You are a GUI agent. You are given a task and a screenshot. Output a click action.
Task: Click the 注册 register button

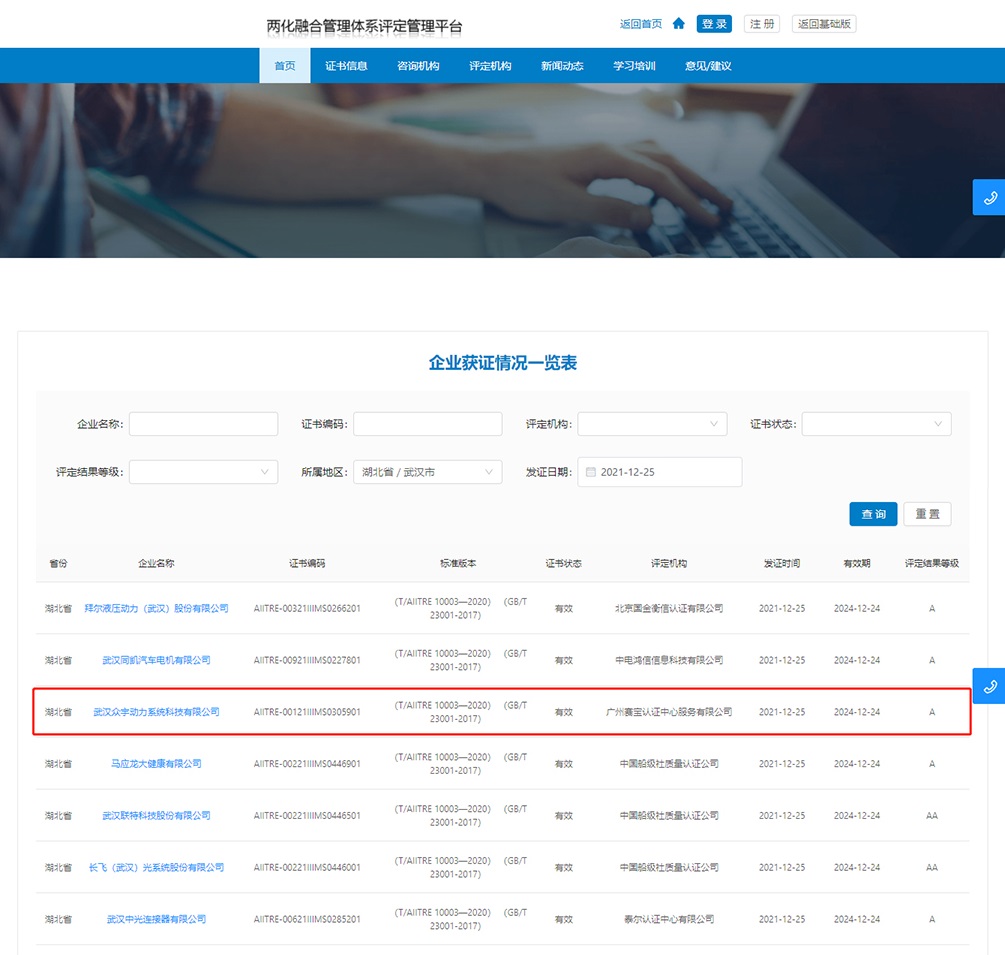click(762, 24)
